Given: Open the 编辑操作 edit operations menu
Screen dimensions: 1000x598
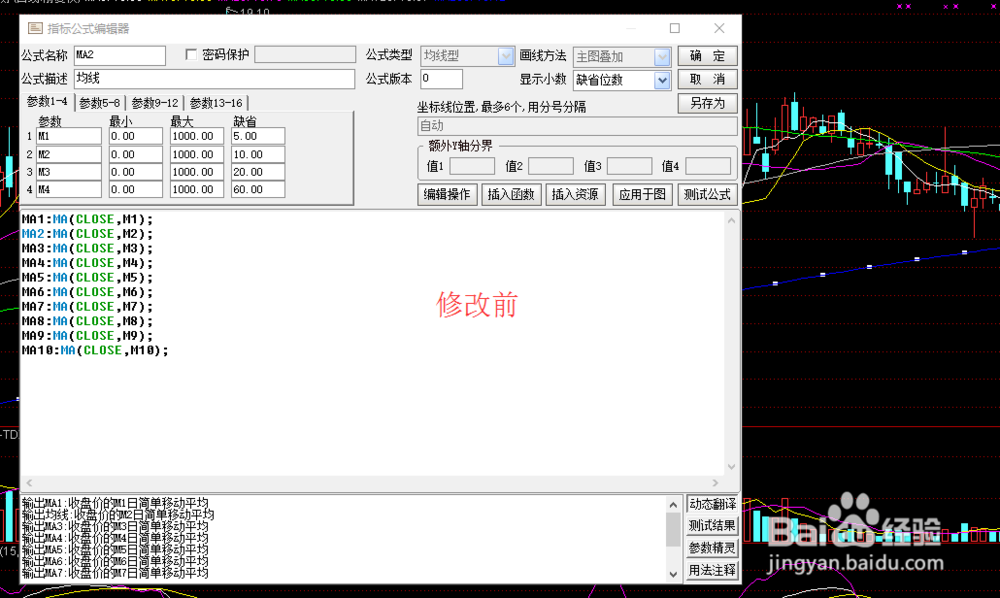Looking at the screenshot, I should [446, 195].
